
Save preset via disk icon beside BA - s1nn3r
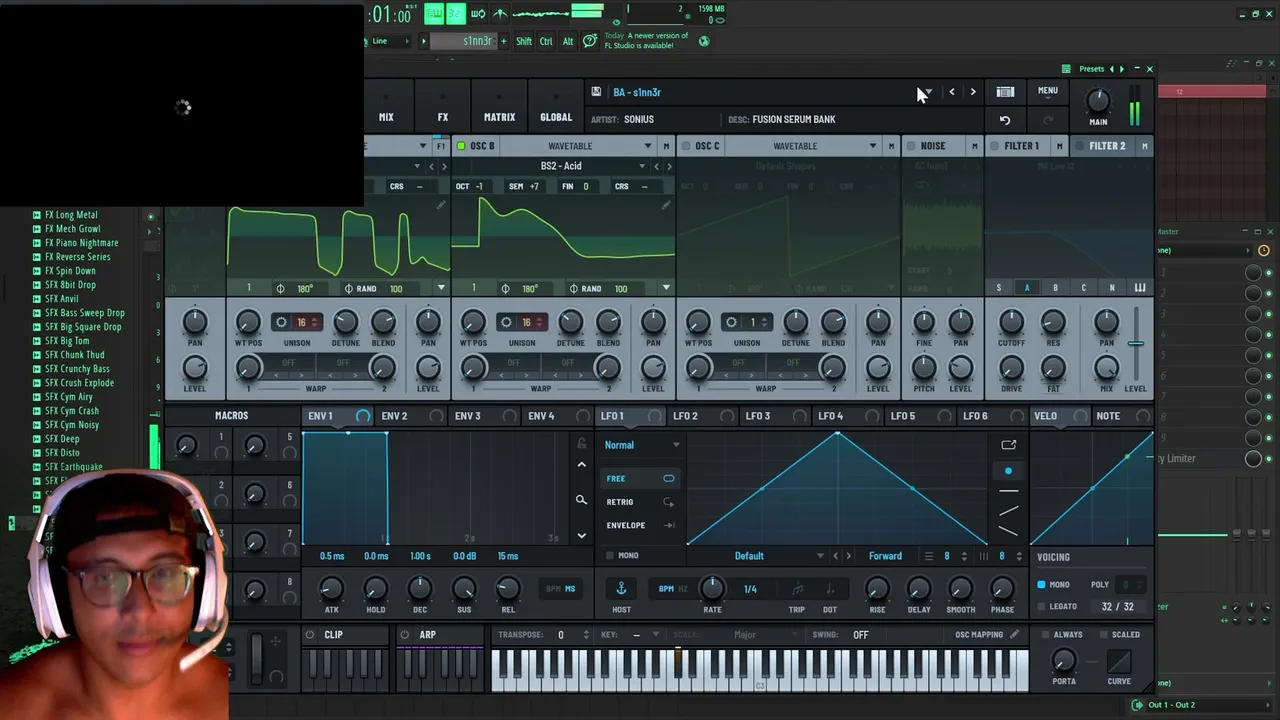click(596, 92)
